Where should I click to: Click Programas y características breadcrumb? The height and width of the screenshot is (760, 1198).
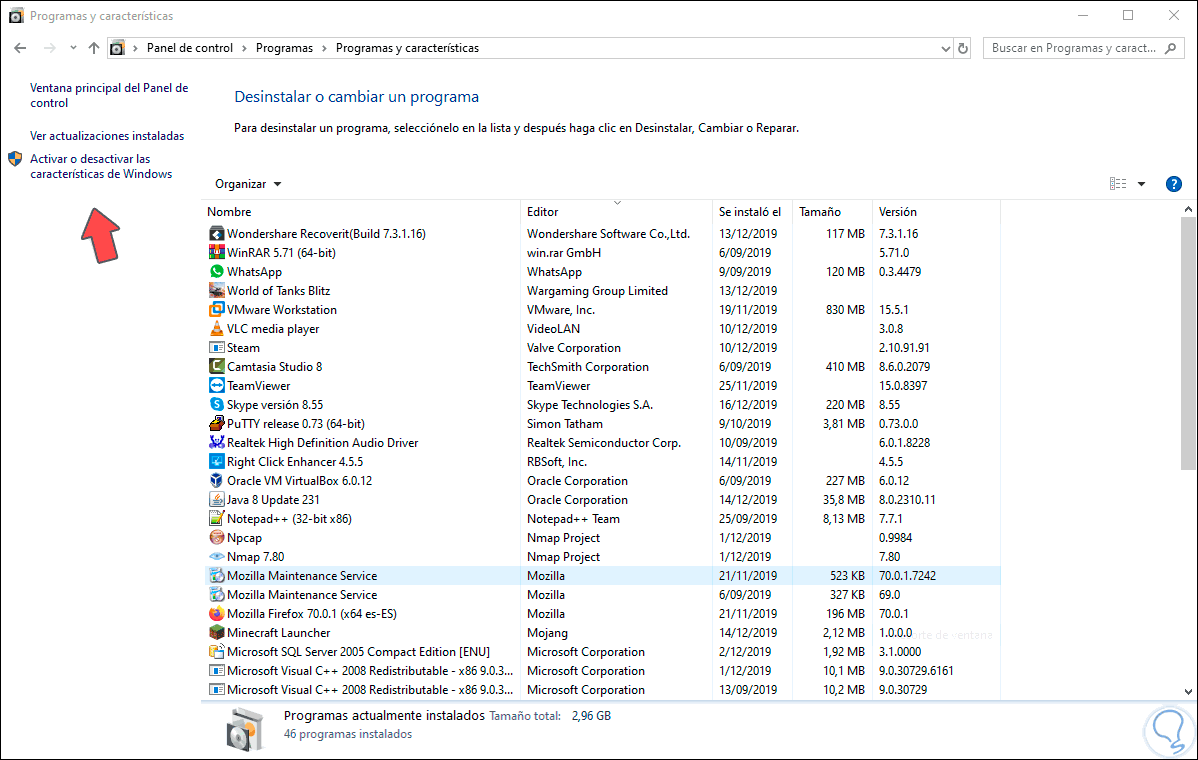tap(407, 48)
